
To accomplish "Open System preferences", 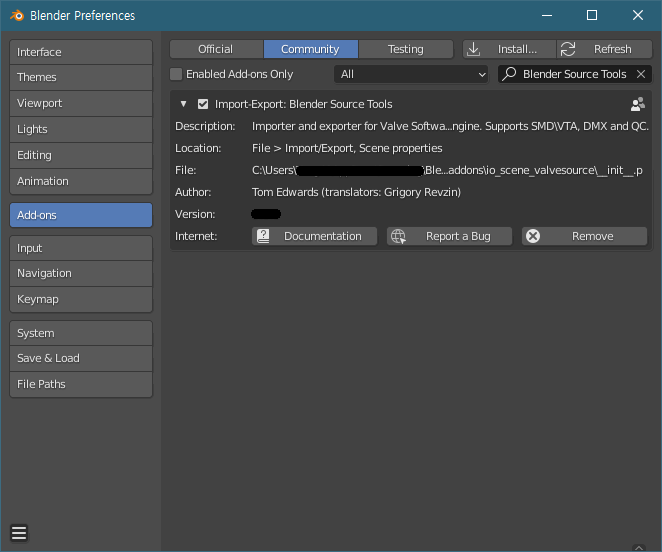I will pos(81,333).
